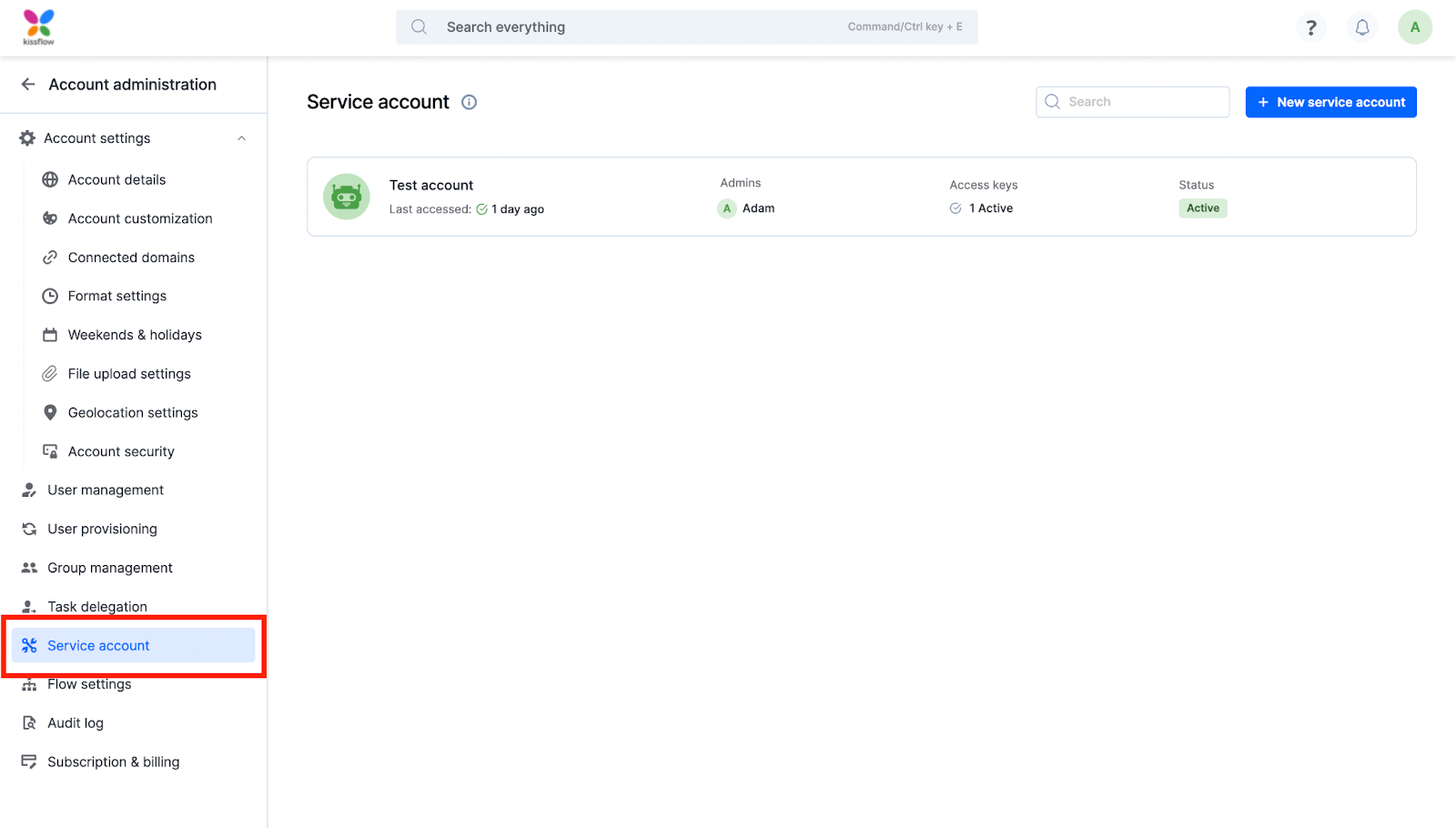Click the info icon next to Service account heading

click(469, 102)
